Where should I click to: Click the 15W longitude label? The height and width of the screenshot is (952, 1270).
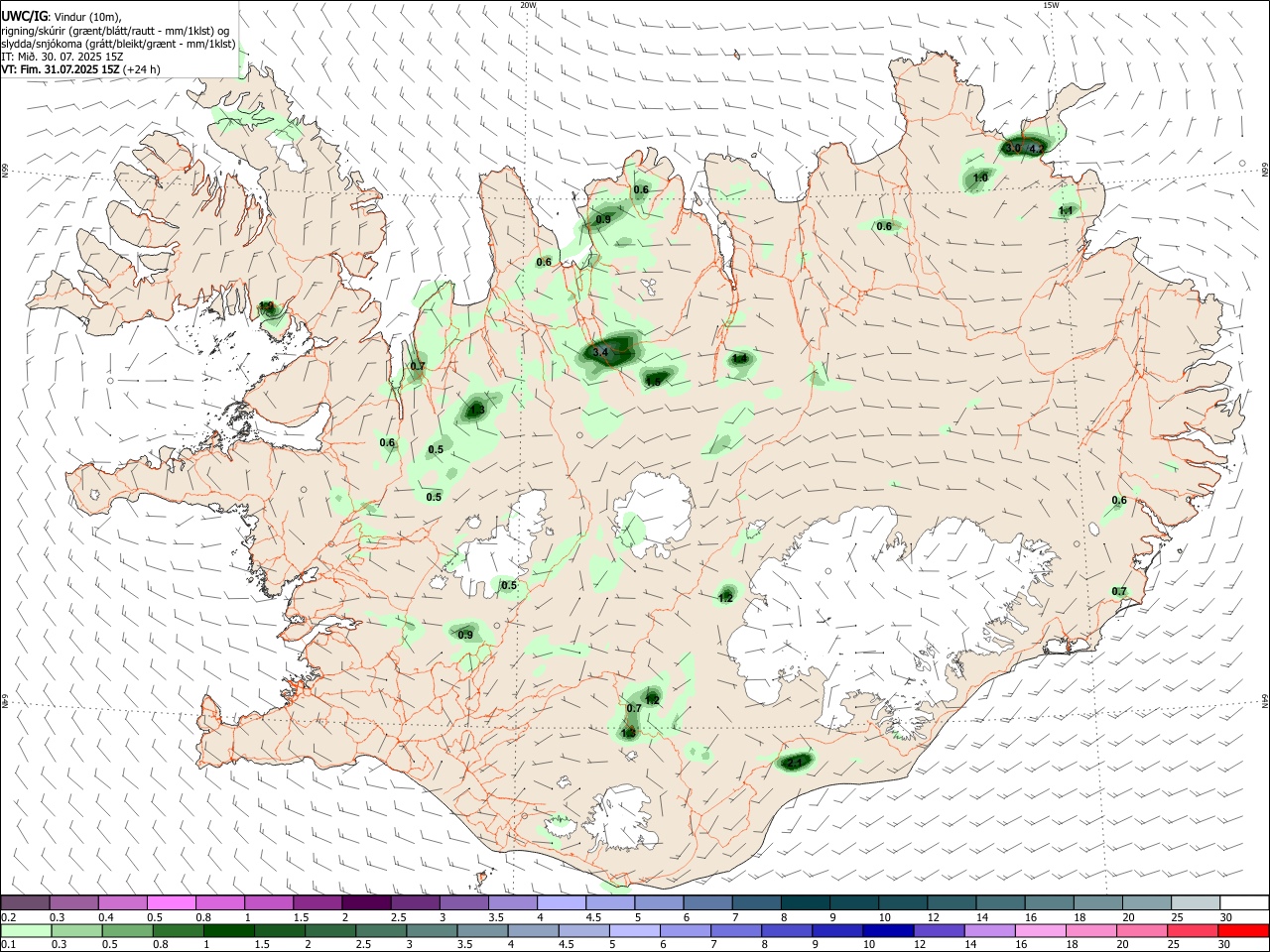pyautogui.click(x=1051, y=5)
